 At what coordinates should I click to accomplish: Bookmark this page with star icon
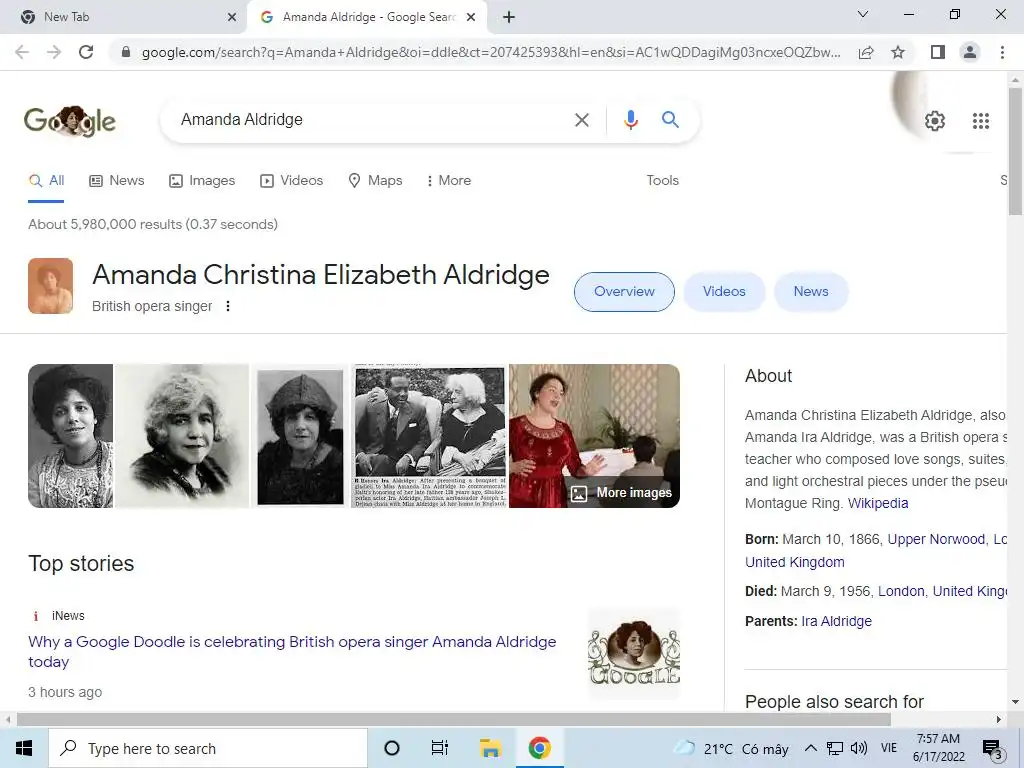coord(899,52)
